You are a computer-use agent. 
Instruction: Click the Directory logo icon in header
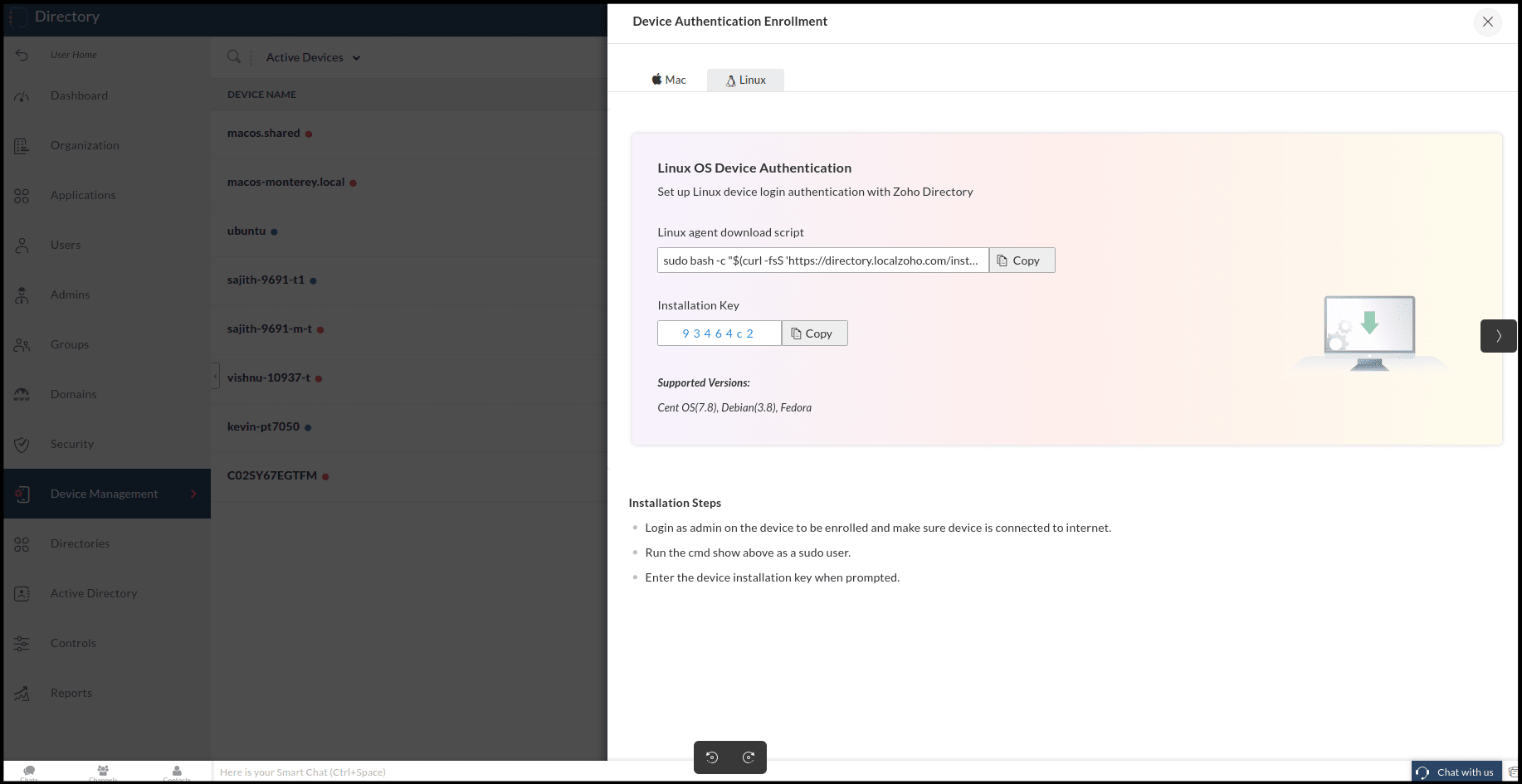(x=18, y=17)
